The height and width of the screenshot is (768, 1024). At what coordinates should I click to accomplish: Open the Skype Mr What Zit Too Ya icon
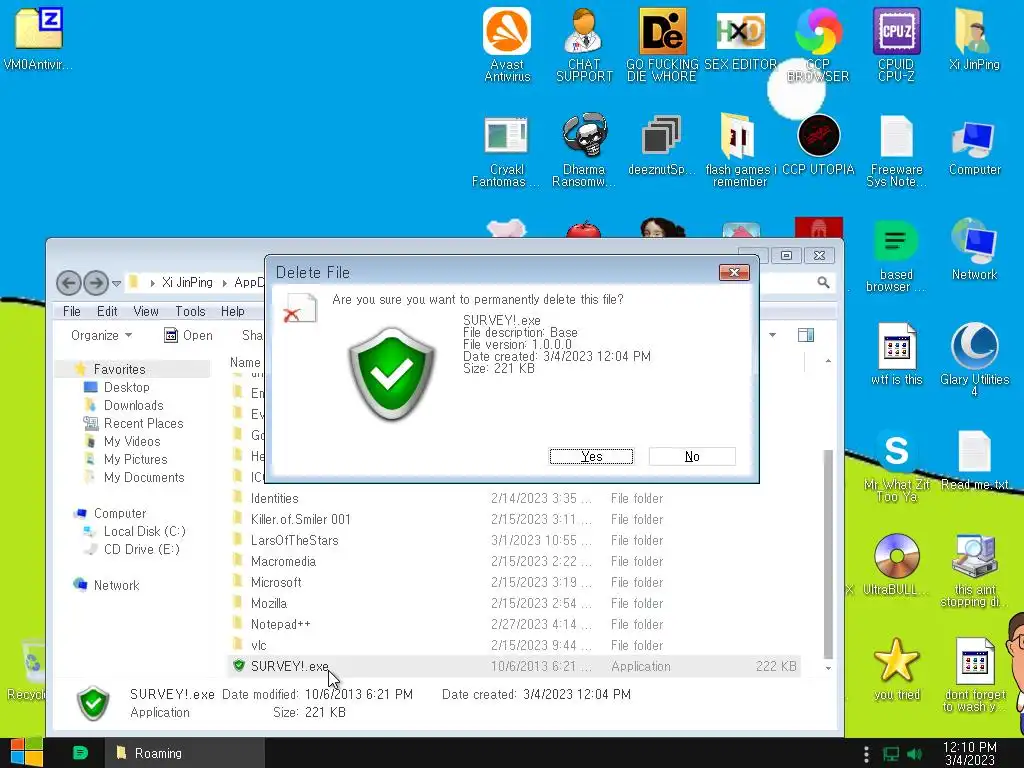tap(896, 466)
